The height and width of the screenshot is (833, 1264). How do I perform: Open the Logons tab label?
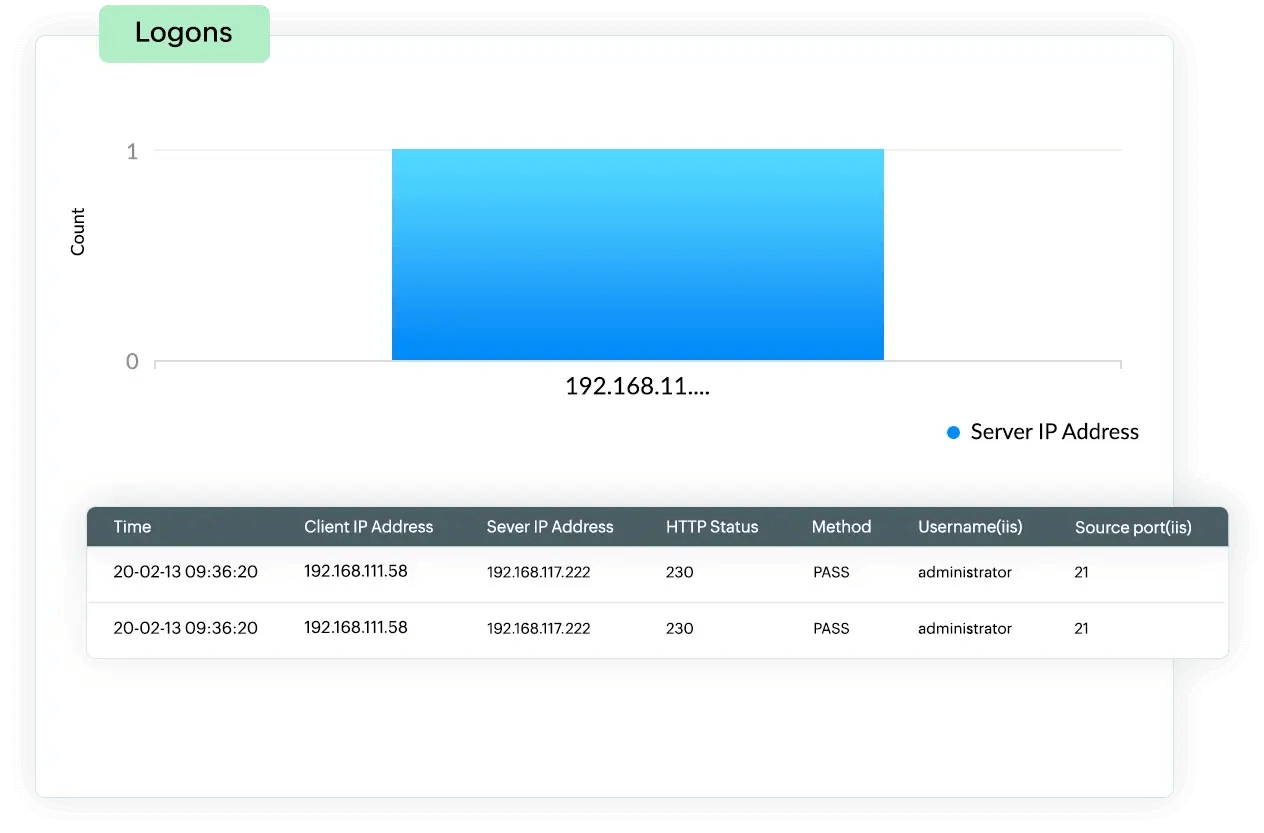tap(184, 33)
